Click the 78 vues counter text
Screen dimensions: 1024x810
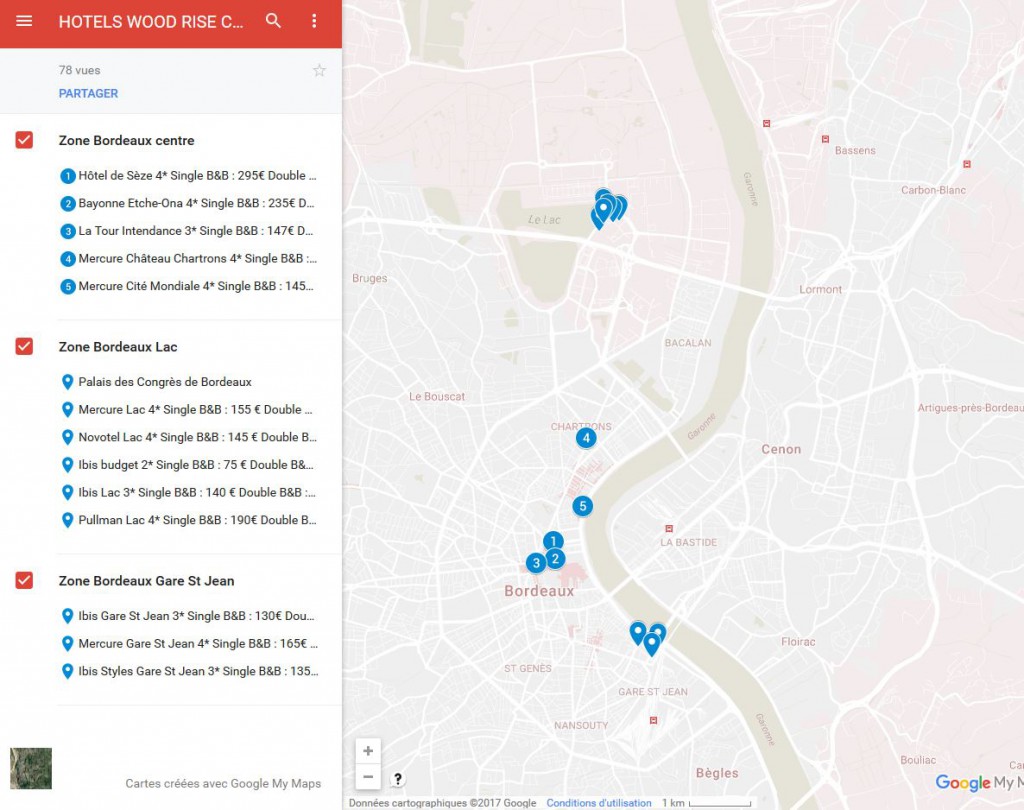tap(80, 71)
